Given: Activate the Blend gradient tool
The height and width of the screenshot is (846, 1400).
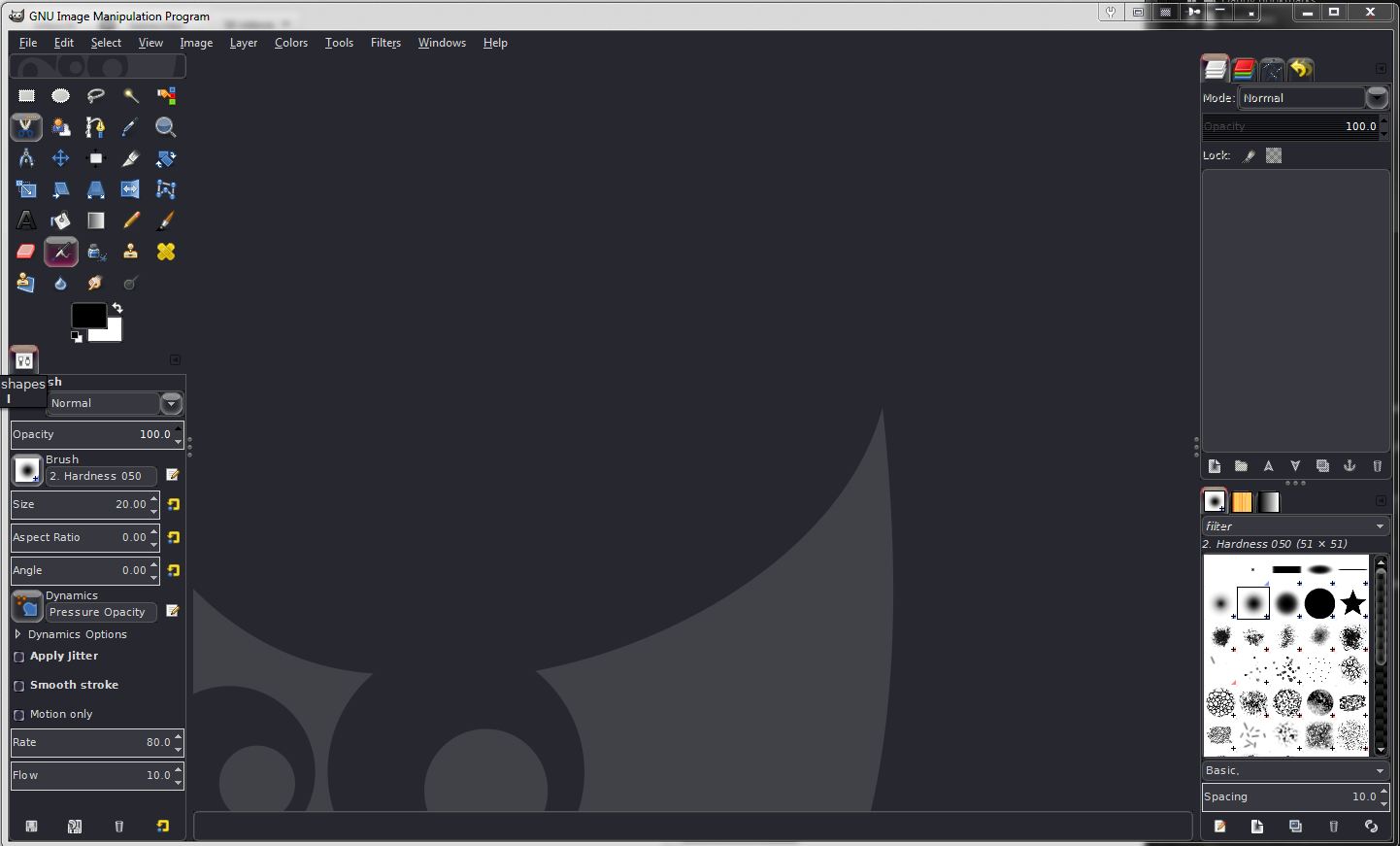Looking at the screenshot, I should (x=96, y=220).
